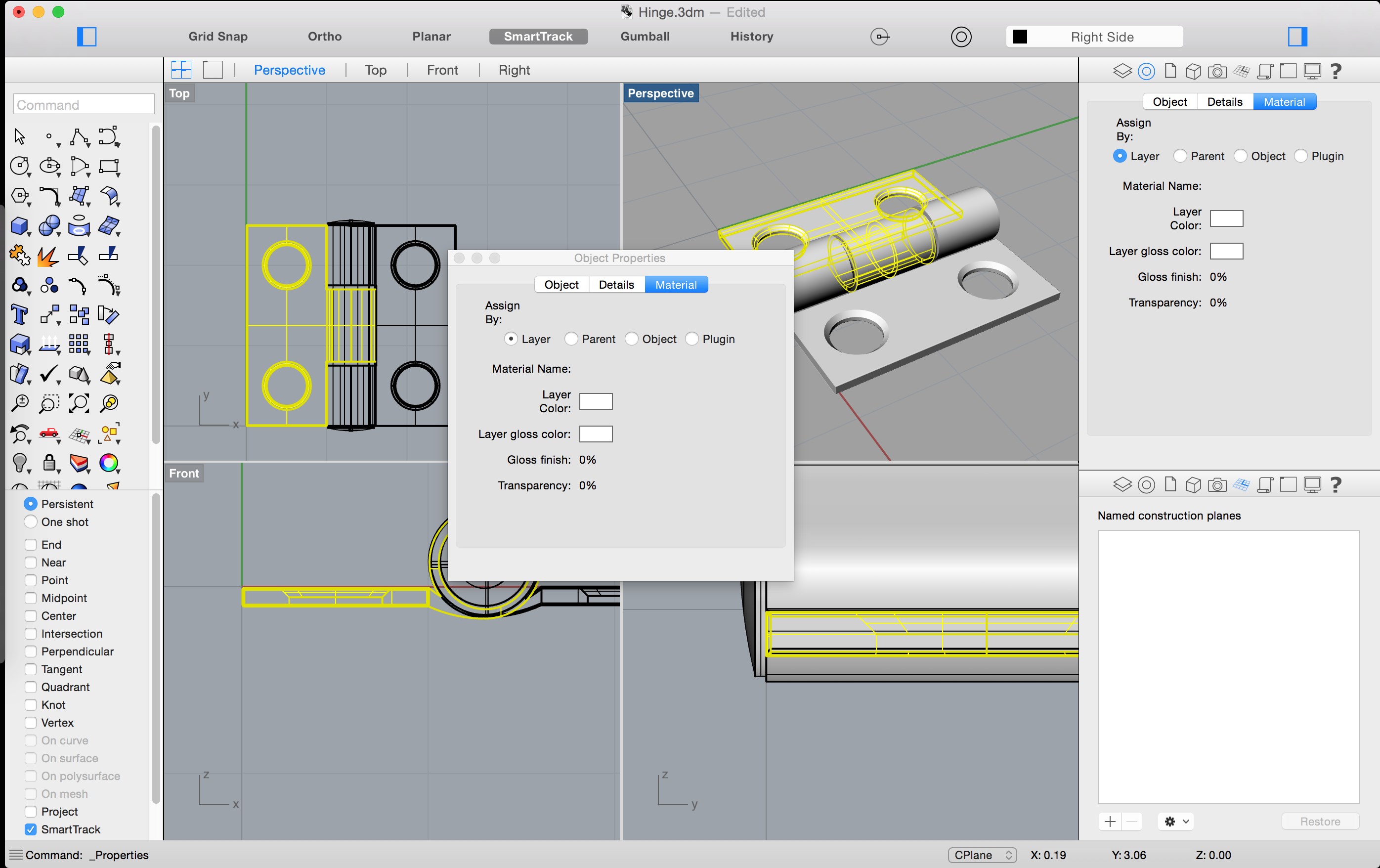
Task: Click the Layers icon in top-right panel
Action: pyautogui.click(x=1122, y=71)
